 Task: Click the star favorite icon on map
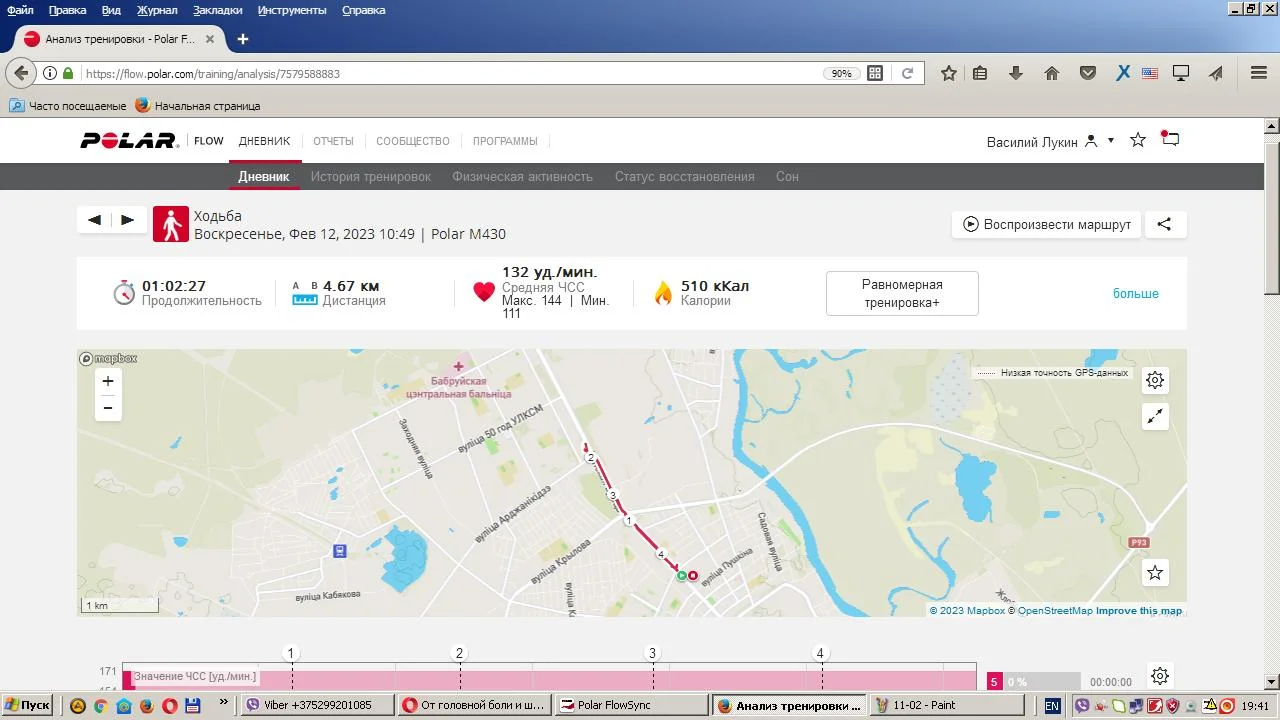click(1155, 573)
